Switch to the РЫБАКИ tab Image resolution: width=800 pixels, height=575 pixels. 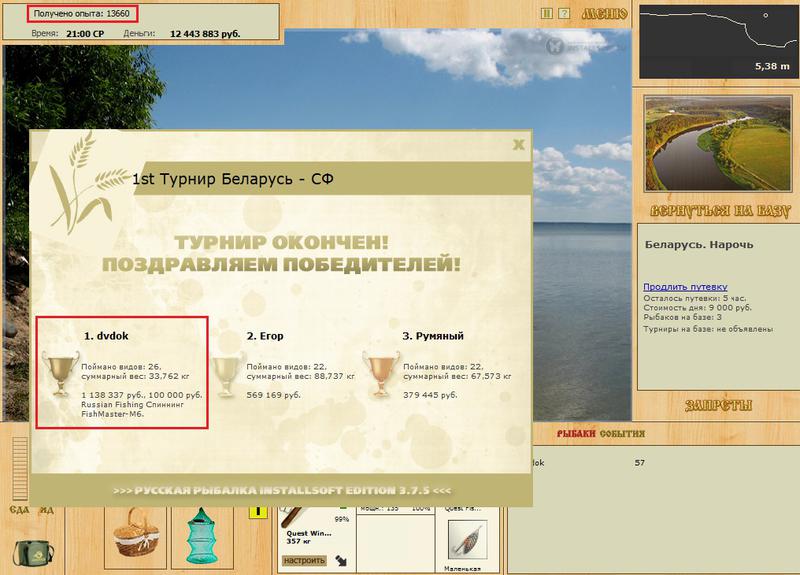(x=576, y=434)
